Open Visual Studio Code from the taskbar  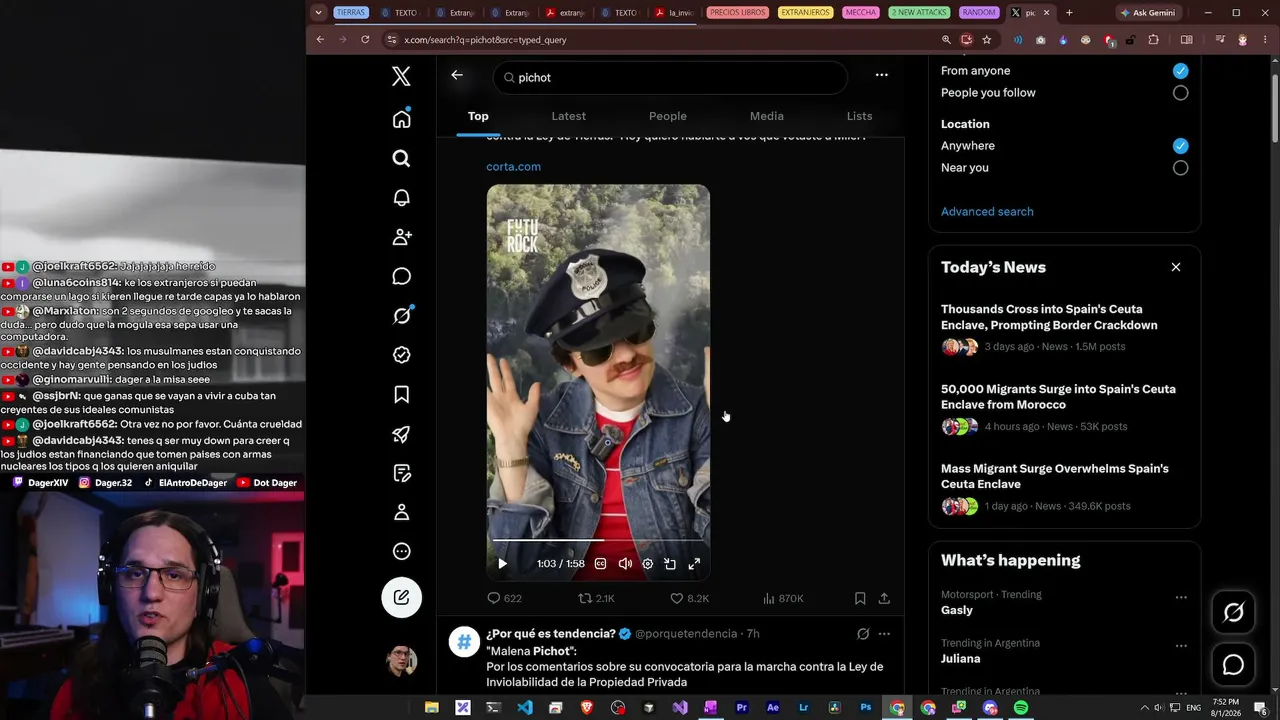coord(525,708)
